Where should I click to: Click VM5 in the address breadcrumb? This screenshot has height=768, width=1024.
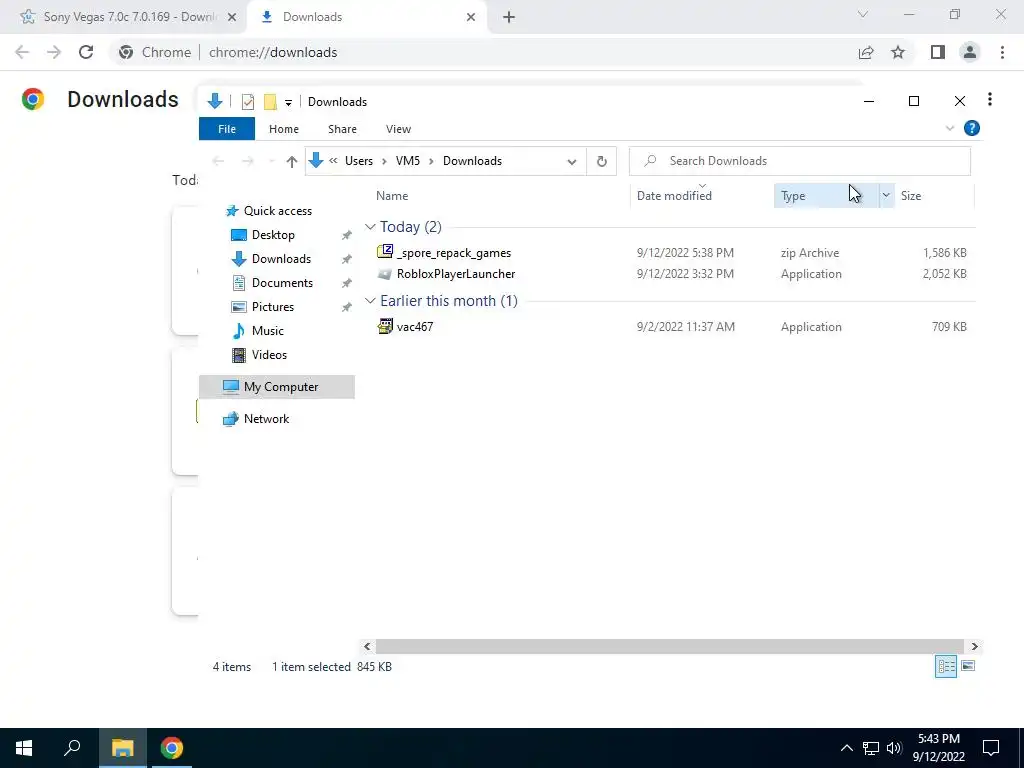[x=408, y=161]
